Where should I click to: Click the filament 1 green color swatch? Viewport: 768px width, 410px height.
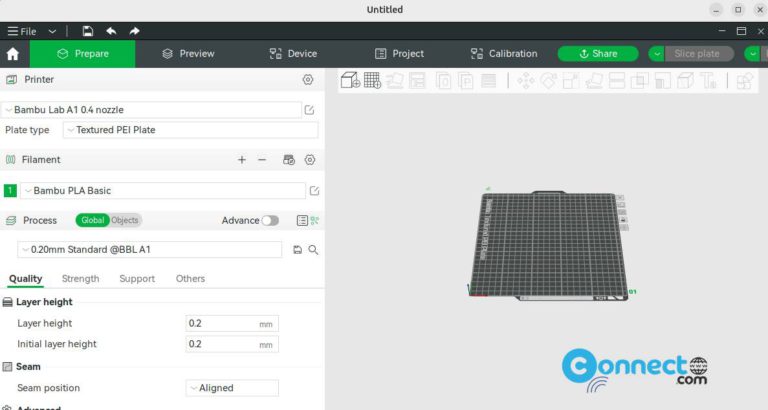click(10, 191)
